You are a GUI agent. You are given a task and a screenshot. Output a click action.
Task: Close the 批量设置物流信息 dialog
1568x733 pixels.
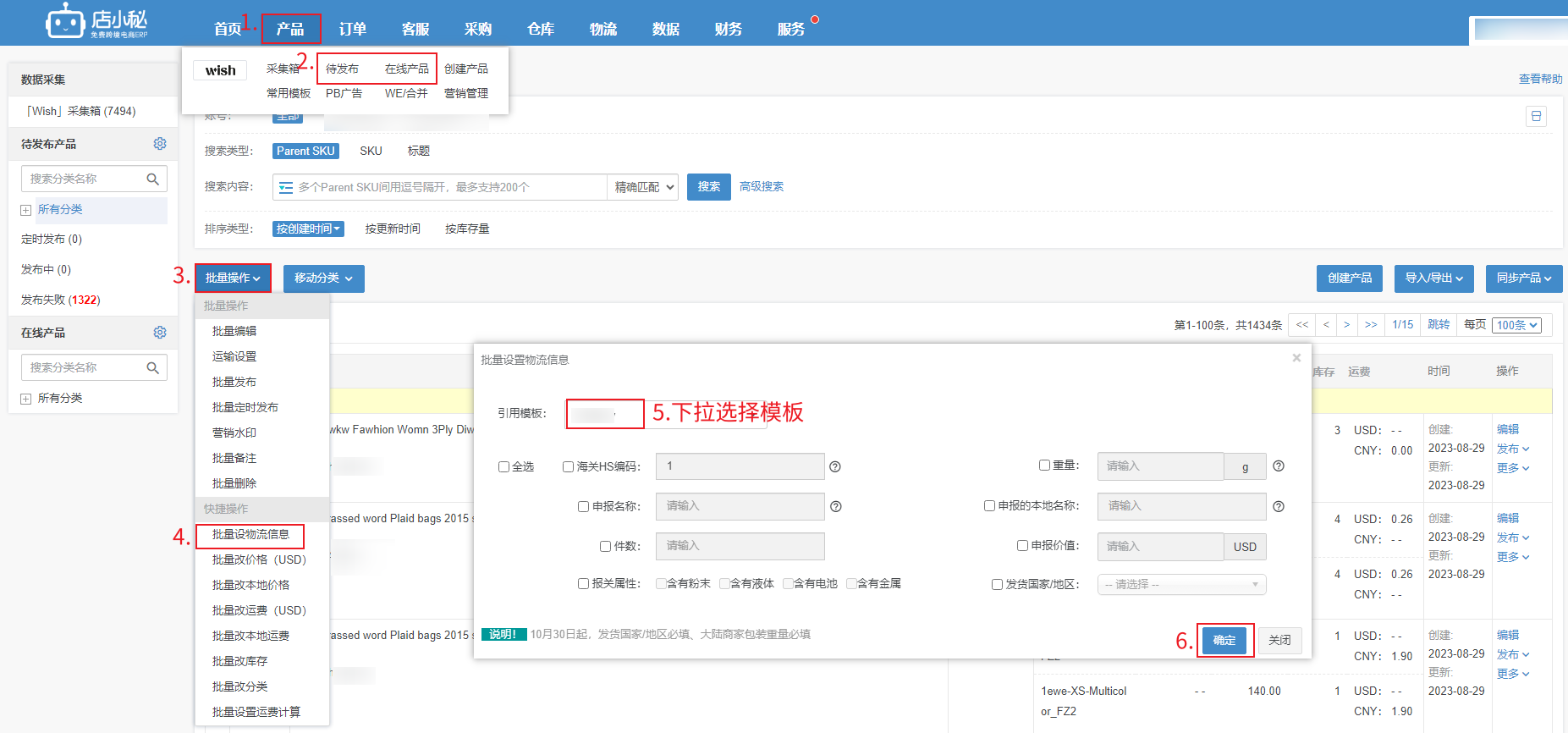click(x=1296, y=358)
